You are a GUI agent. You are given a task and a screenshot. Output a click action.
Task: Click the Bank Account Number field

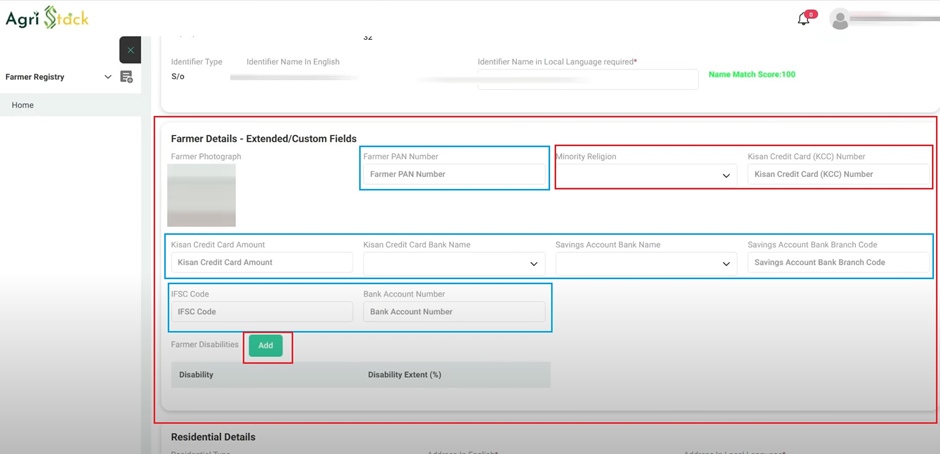click(x=454, y=312)
